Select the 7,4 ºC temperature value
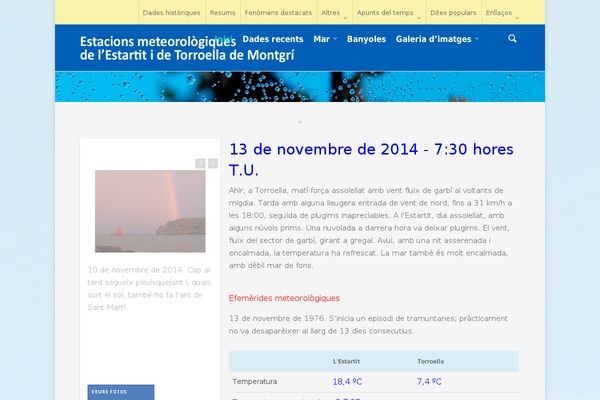600x400 pixels. click(429, 382)
